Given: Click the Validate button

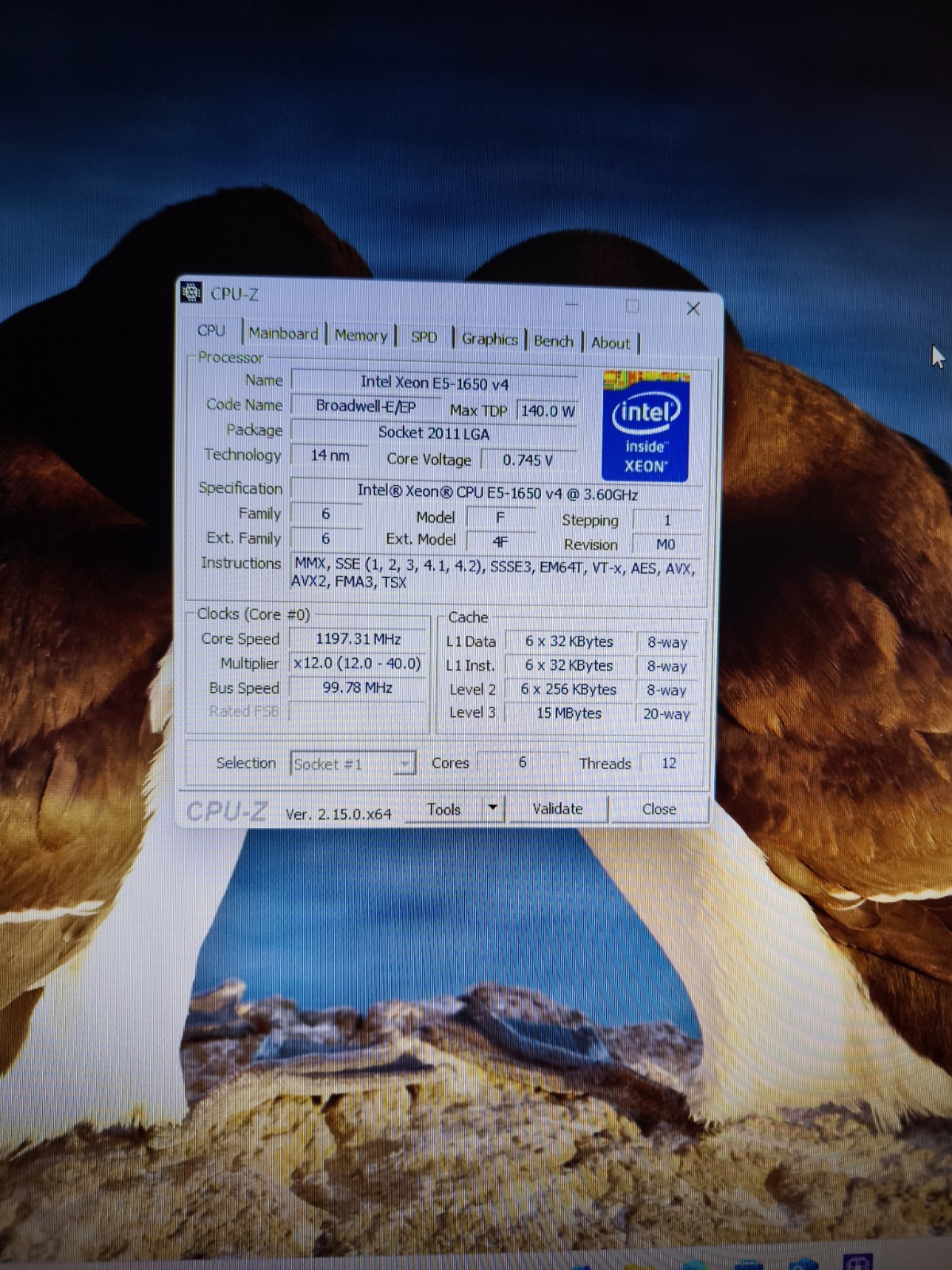Looking at the screenshot, I should point(558,809).
